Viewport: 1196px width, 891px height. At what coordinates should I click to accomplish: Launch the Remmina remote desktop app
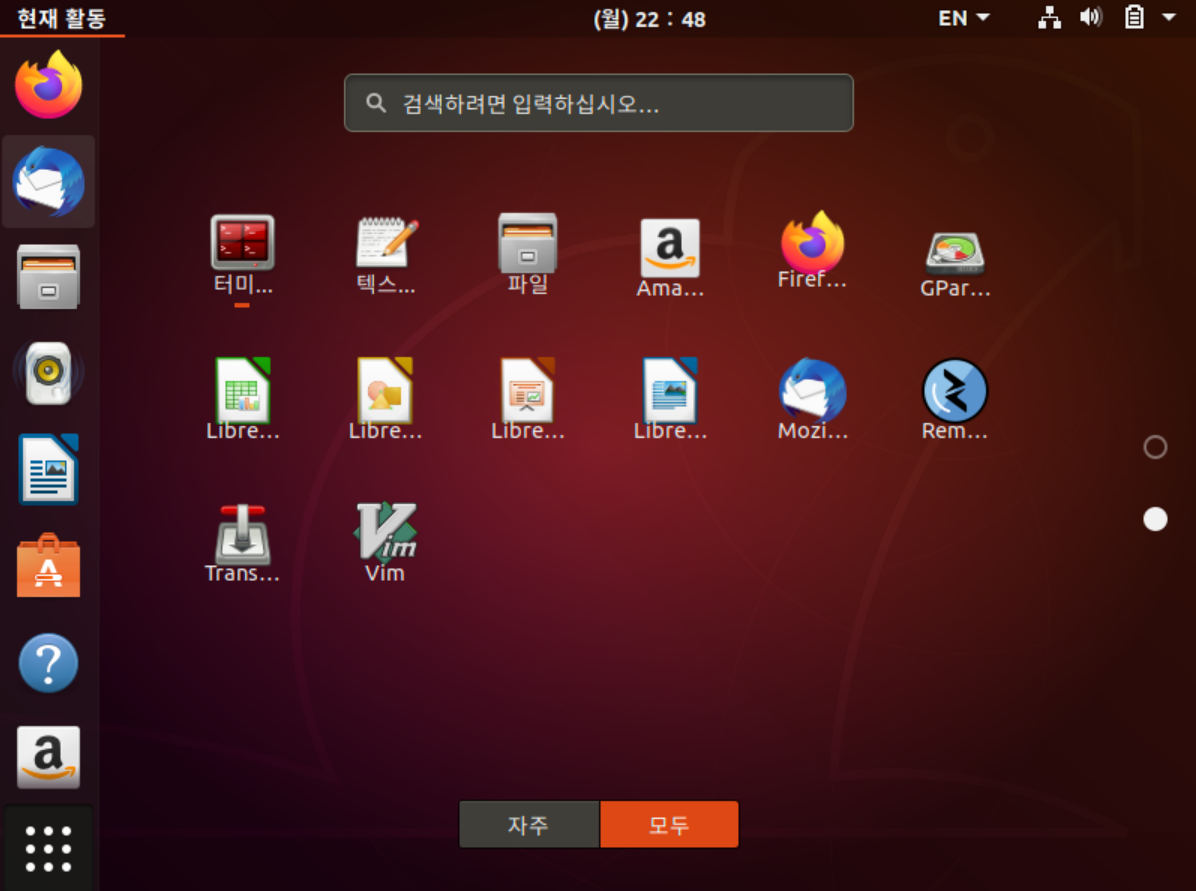pyautogui.click(x=955, y=398)
